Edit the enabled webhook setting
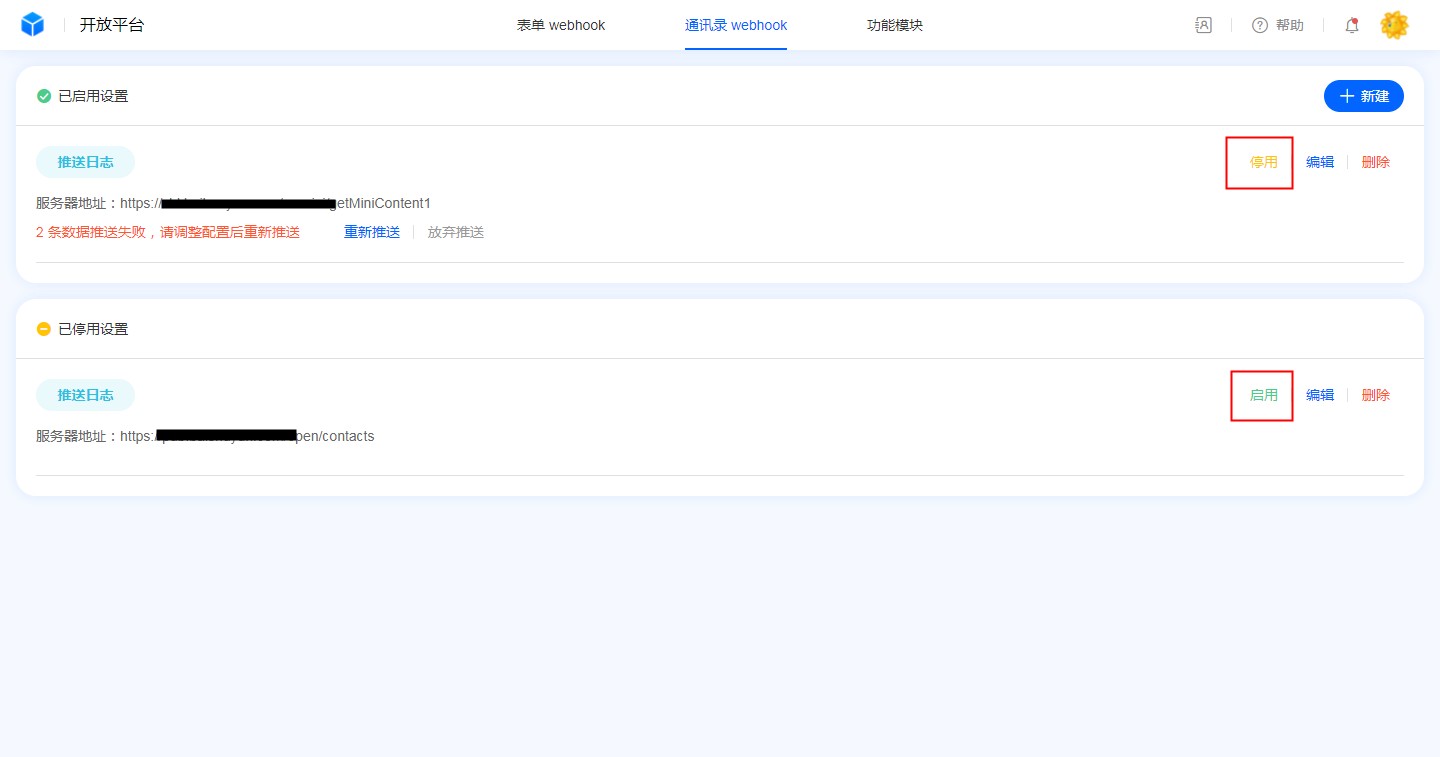Screen dimensions: 1440x757 [x=1320, y=162]
